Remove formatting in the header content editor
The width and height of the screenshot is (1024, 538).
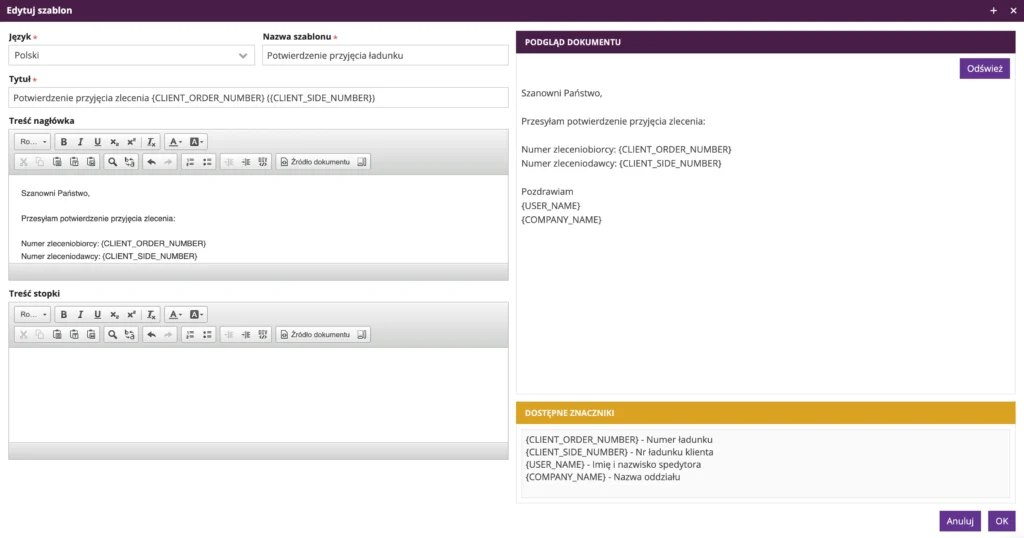pos(151,142)
